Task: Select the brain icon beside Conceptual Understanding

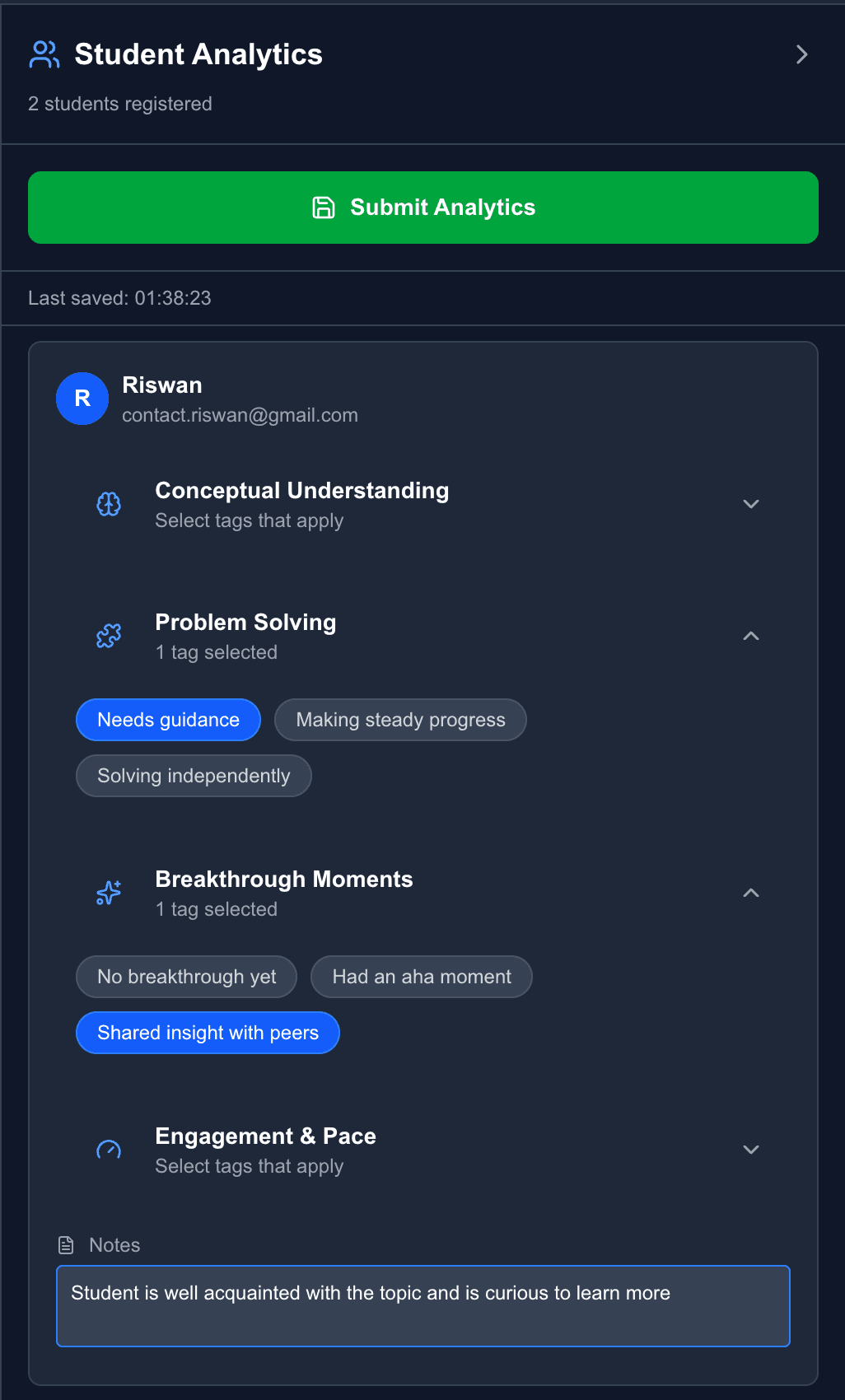Action: 108,503
